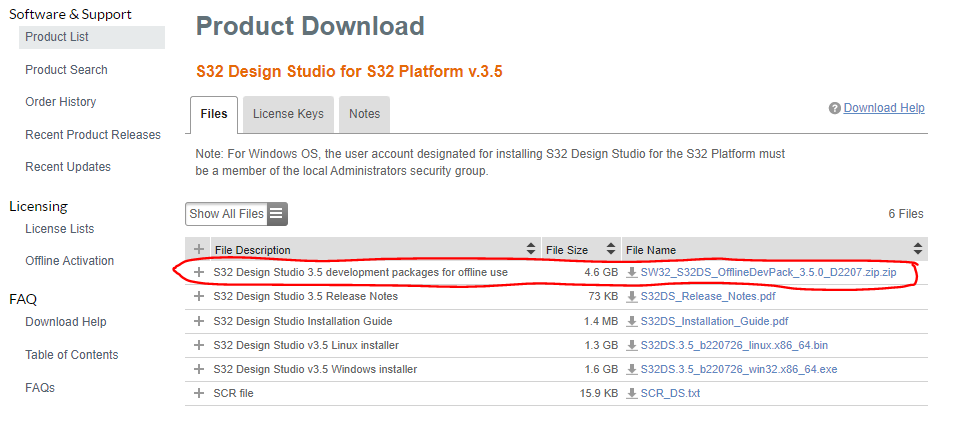
Task: Expand the SCR file row
Action: click(x=199, y=394)
